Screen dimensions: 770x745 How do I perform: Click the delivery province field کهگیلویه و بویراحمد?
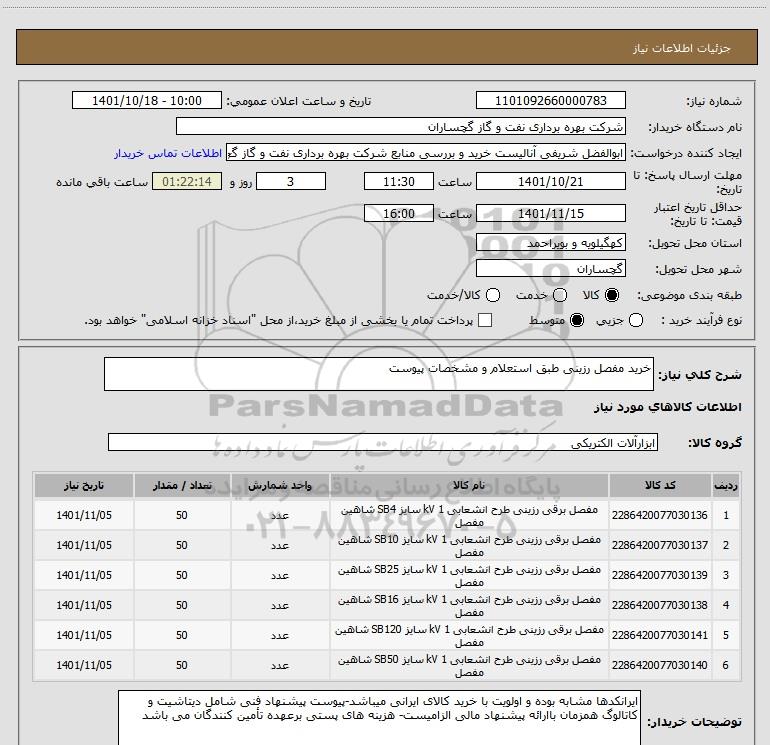[550, 243]
